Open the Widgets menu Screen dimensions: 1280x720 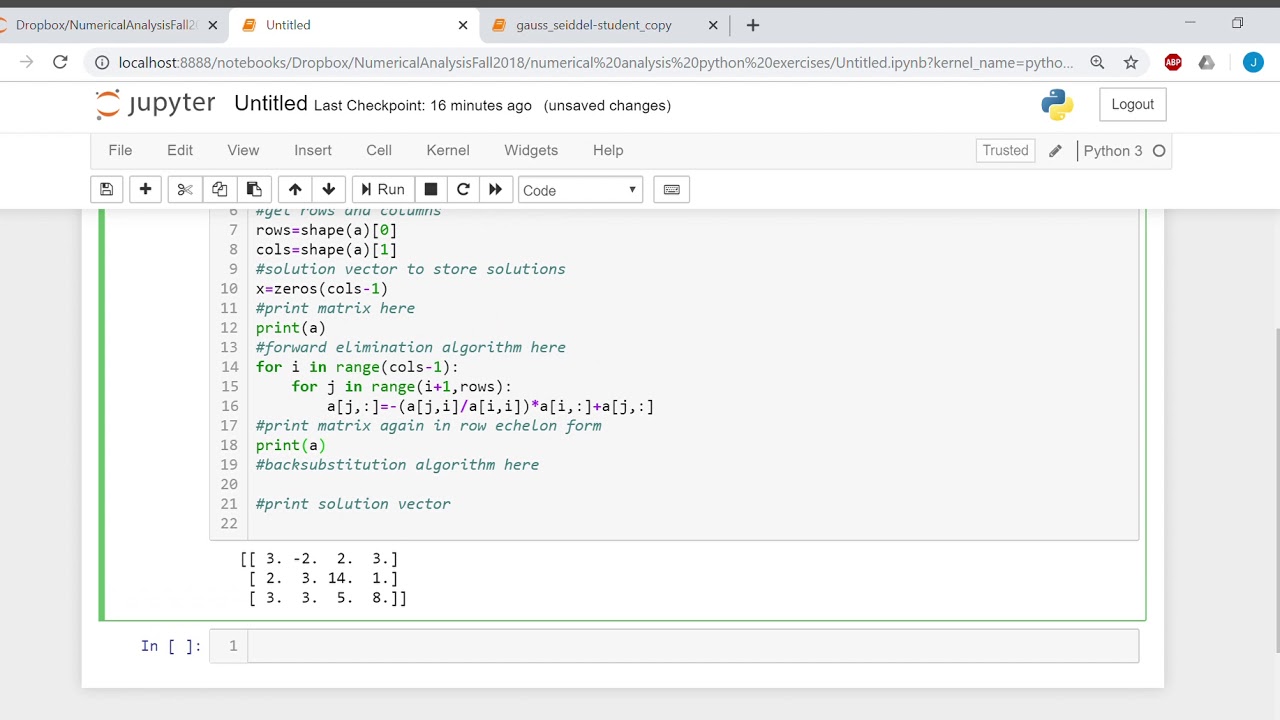tap(531, 150)
